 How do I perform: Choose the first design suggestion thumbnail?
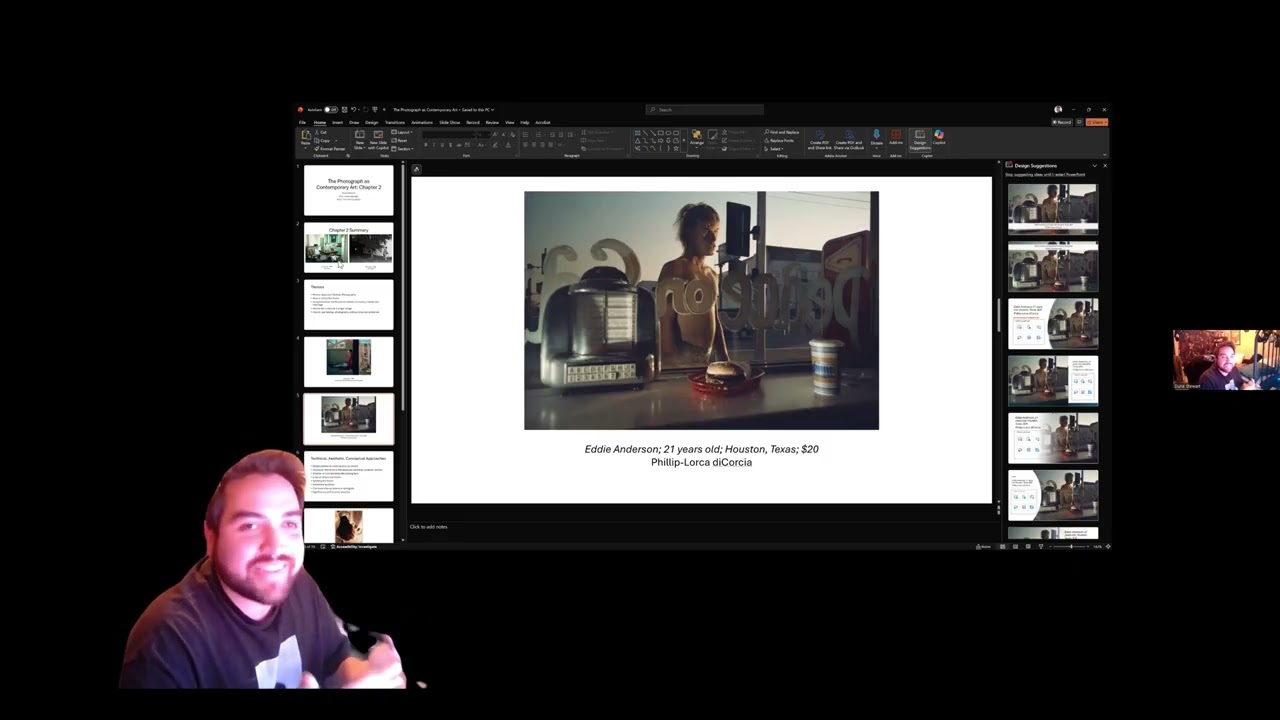[x=1052, y=208]
